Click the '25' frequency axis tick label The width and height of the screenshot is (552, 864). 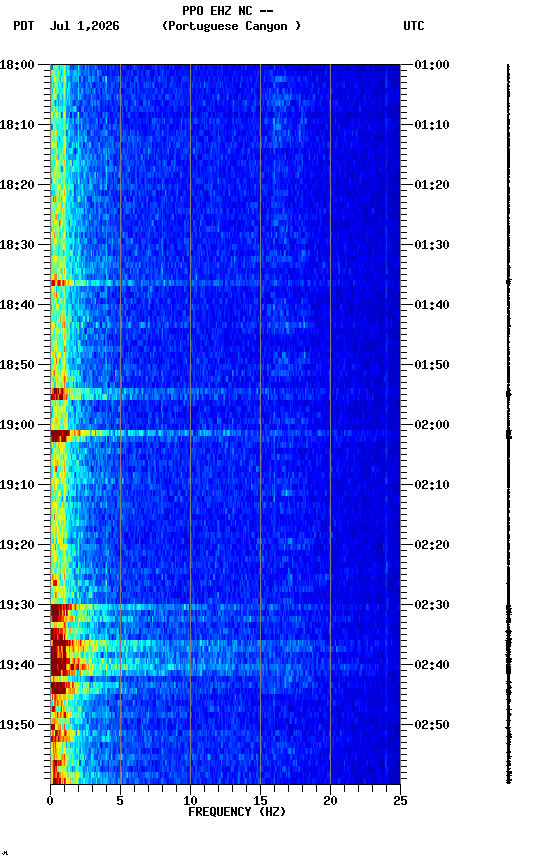(400, 801)
